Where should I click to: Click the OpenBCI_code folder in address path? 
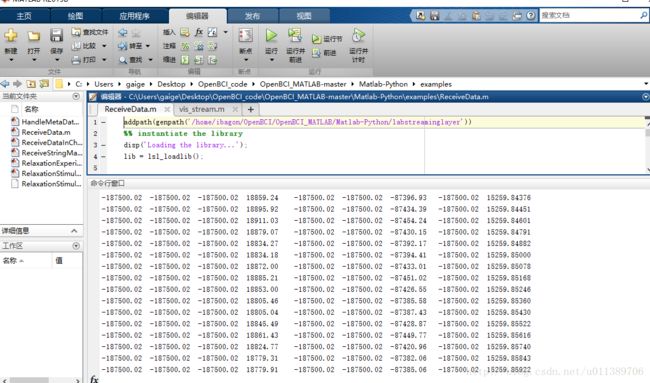[x=222, y=84]
